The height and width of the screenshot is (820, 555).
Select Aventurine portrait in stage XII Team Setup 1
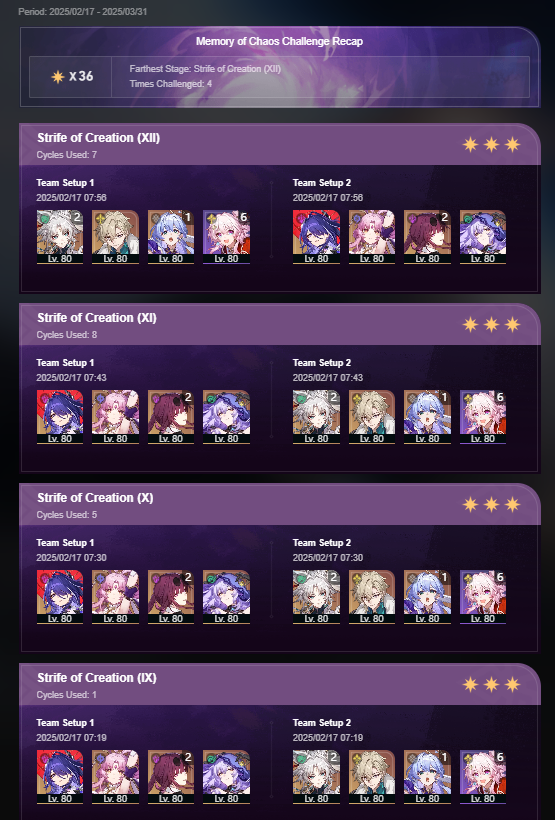point(115,236)
